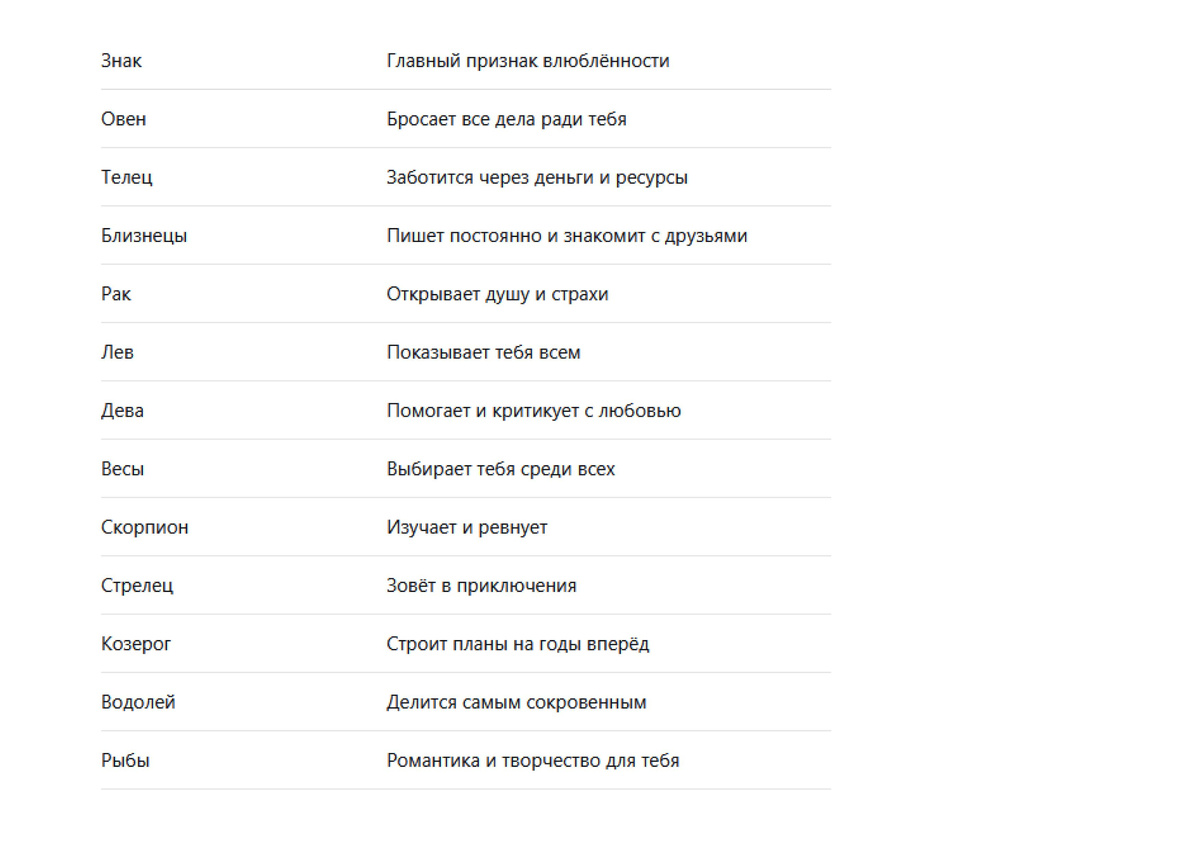
Task: Select the 'Телец' cell
Action: click(127, 178)
